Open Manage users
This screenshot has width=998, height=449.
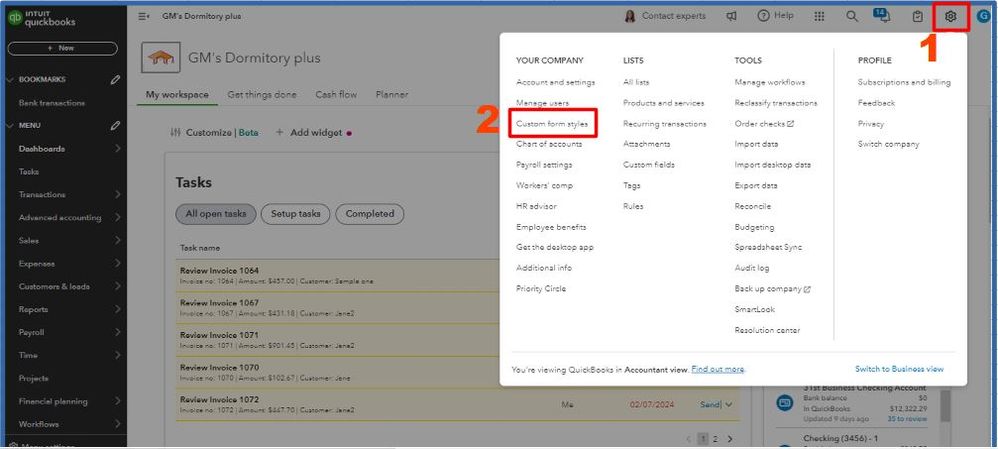point(542,103)
